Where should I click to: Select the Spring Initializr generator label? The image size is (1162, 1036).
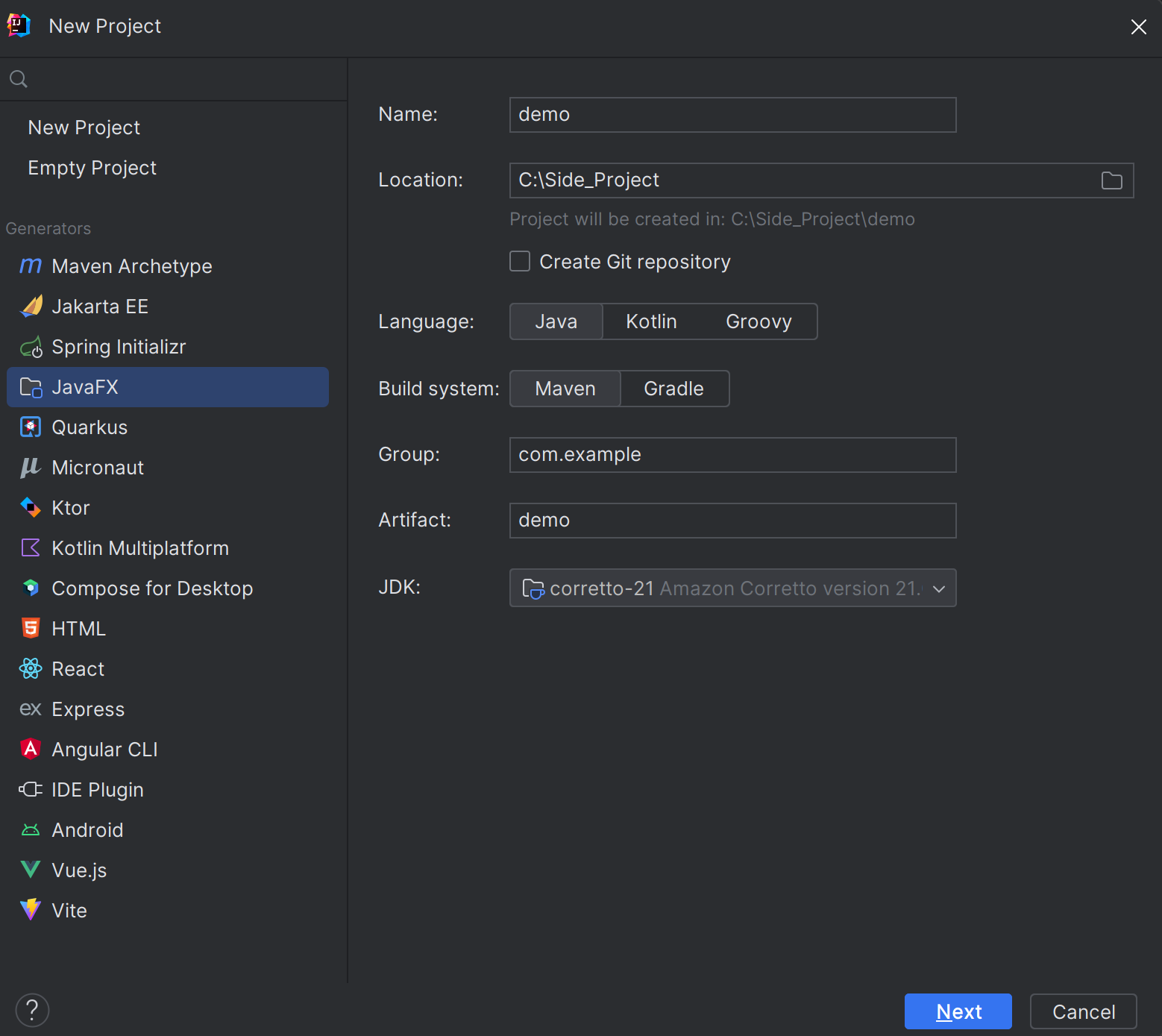pyautogui.click(x=119, y=347)
